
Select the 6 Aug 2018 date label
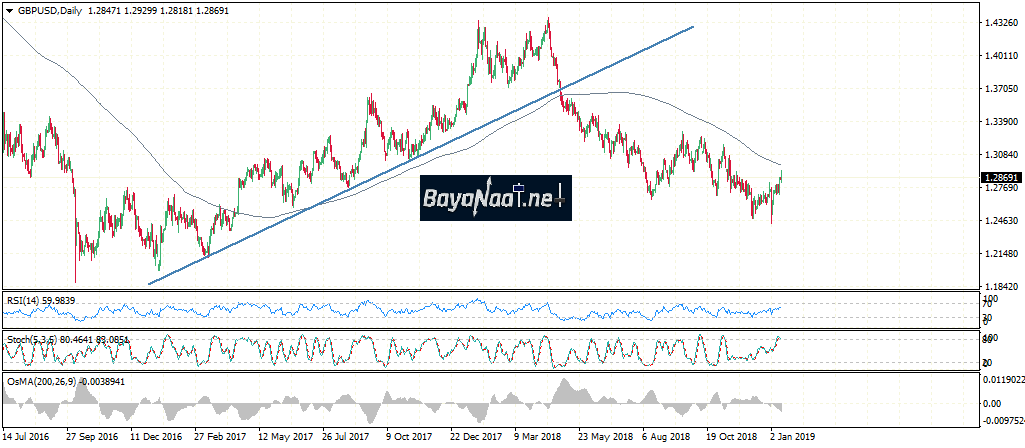click(x=666, y=438)
